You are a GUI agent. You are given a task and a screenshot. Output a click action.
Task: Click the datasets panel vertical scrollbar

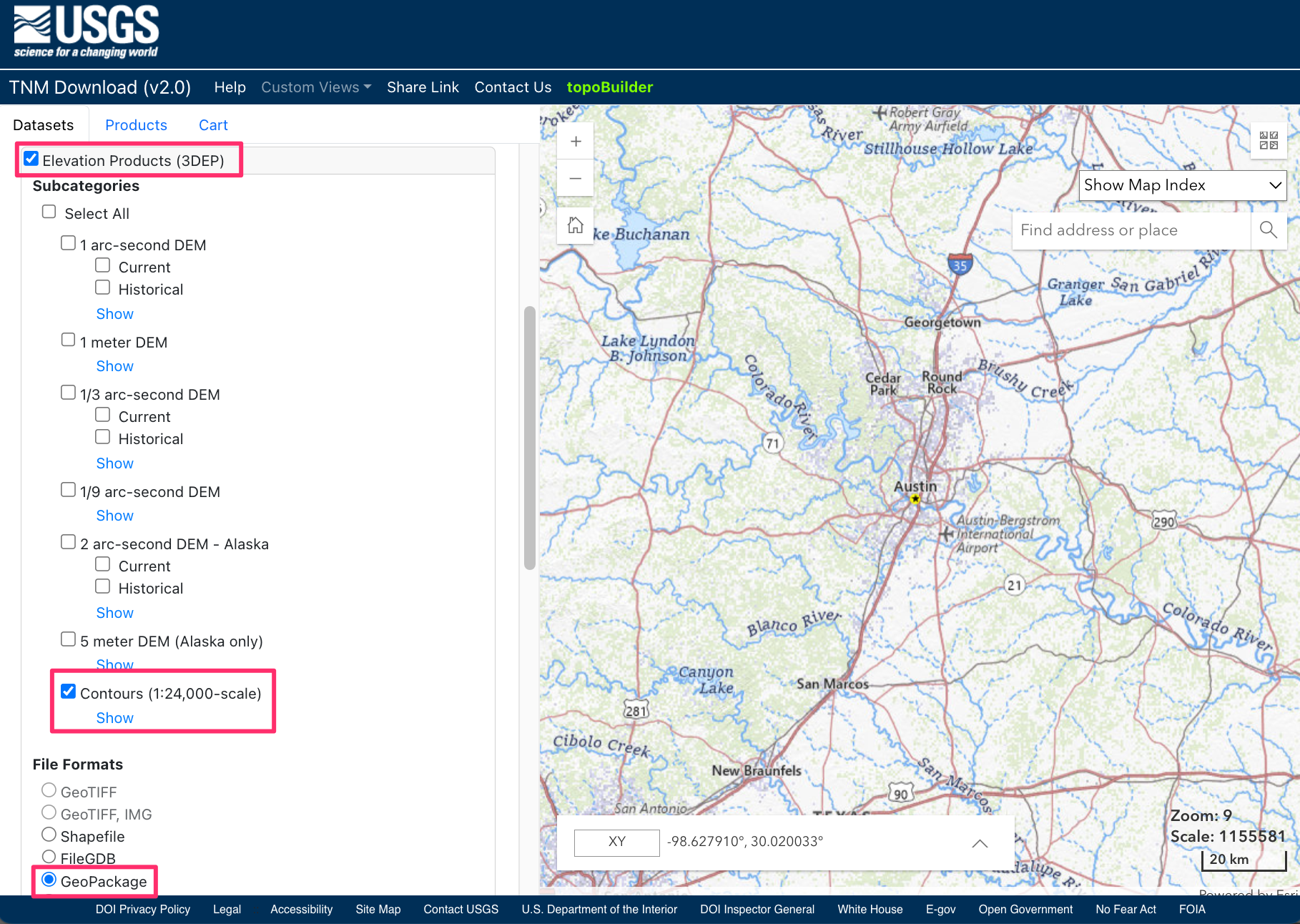click(530, 436)
